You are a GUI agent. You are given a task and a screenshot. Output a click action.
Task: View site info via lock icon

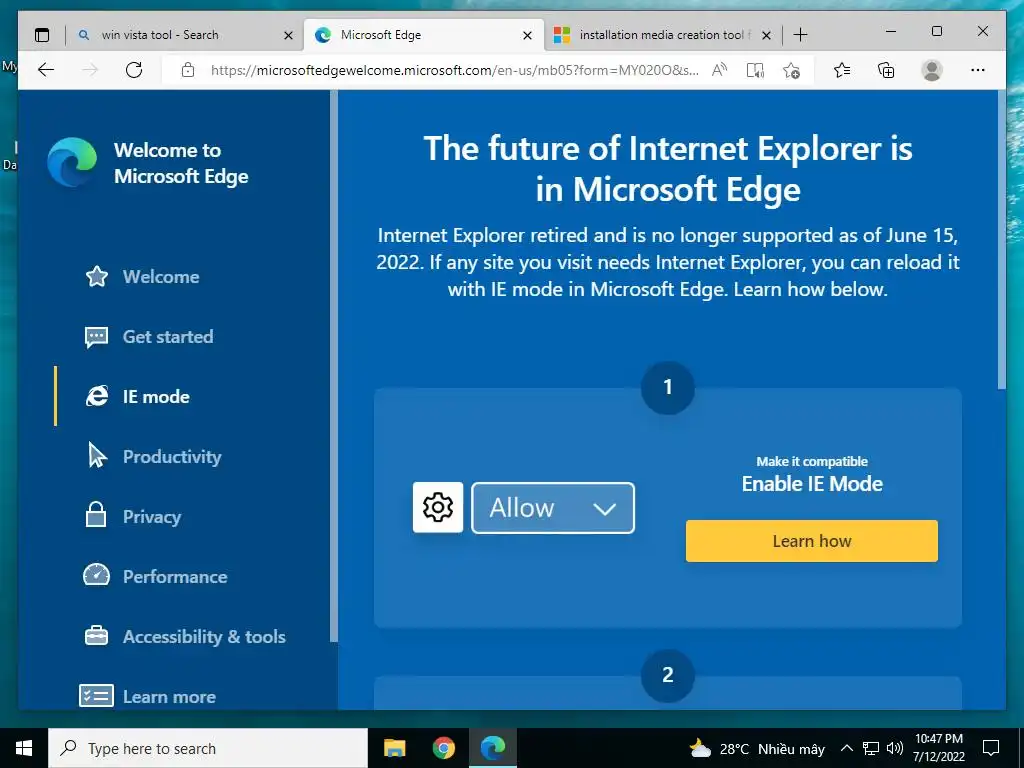pos(188,70)
